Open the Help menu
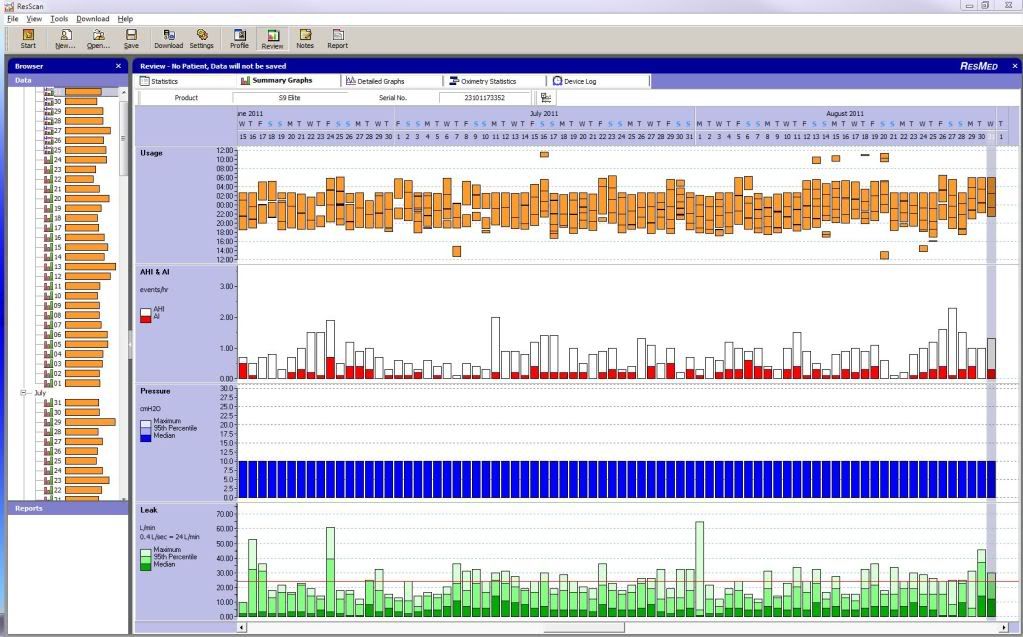Viewport: 1023px width, 637px height. [125, 19]
